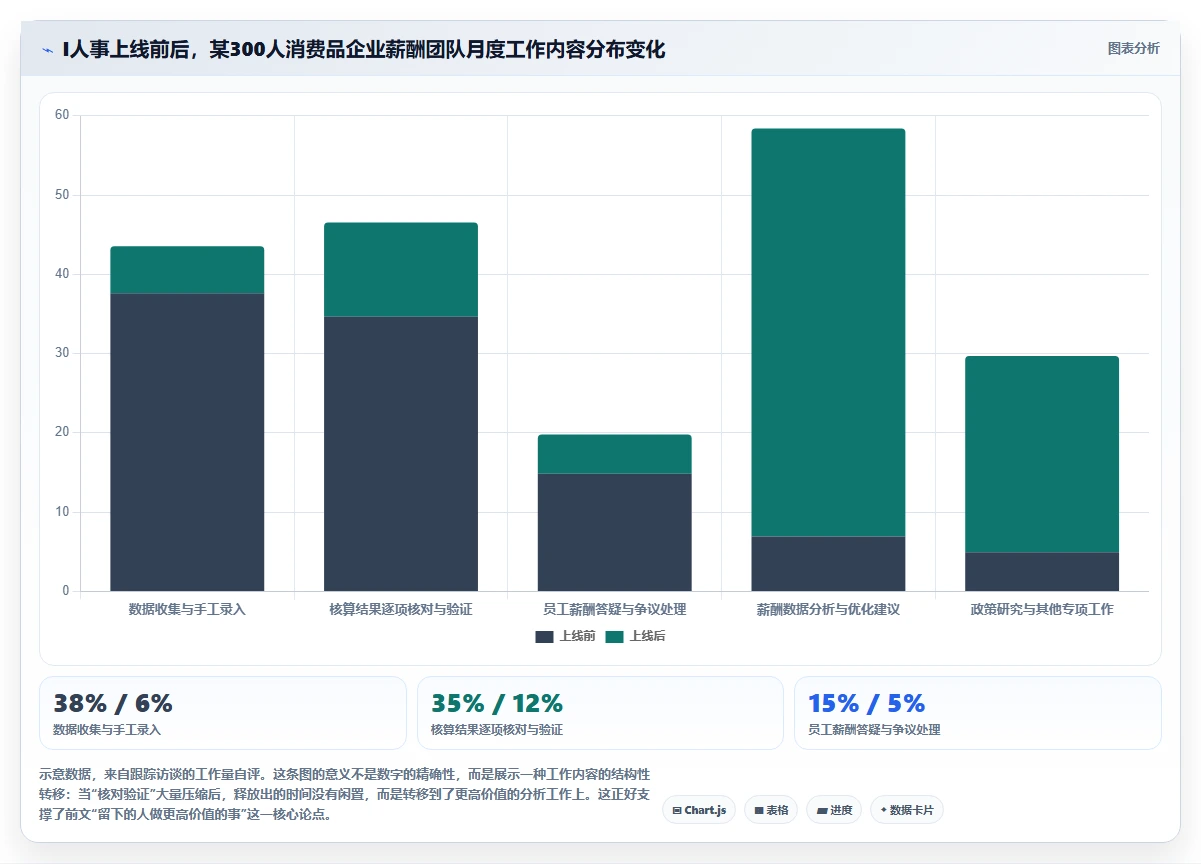Click the 35% / 12% stat card
Image resolution: width=1201 pixels, height=864 pixels.
[600, 713]
